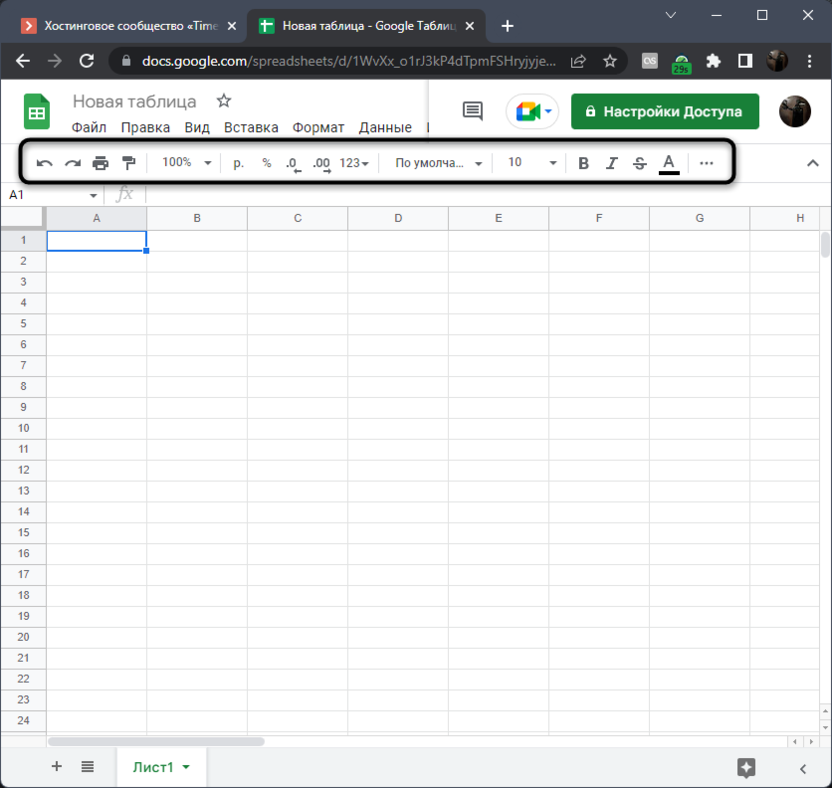Open comment history speech bubble icon
Screen dimensions: 832x788
coord(472,111)
